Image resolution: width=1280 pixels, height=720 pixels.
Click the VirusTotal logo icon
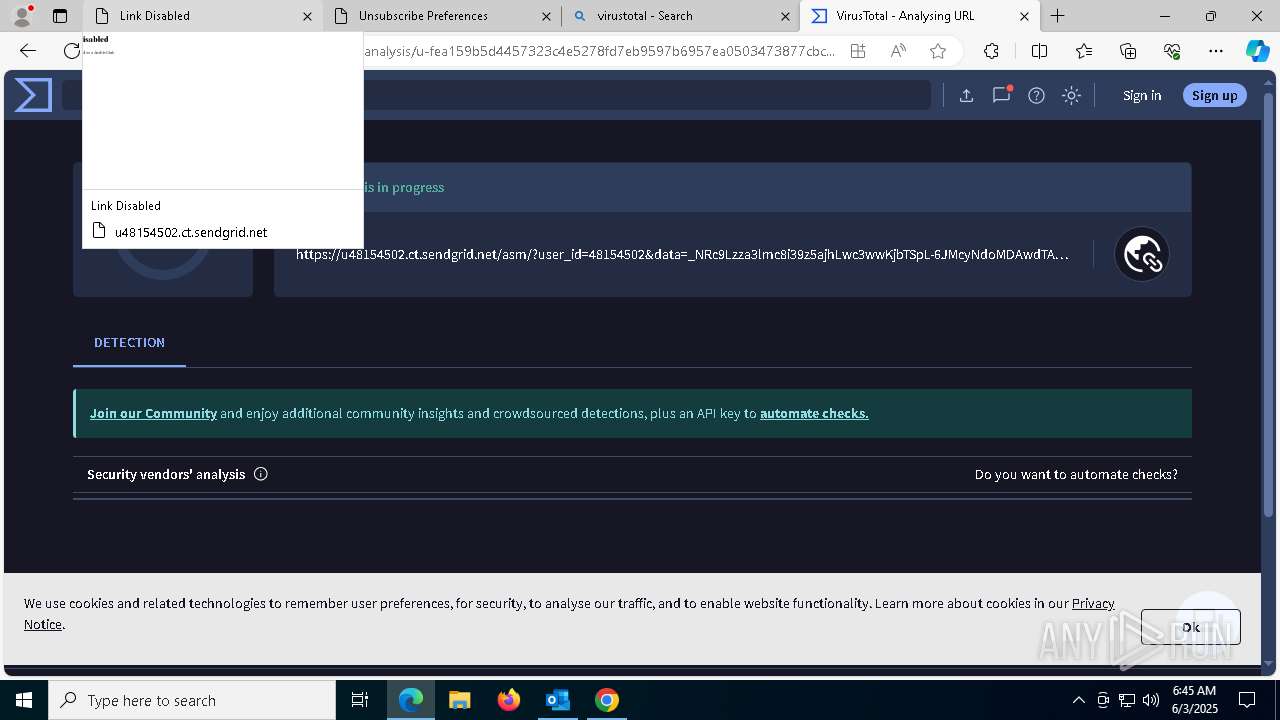[x=33, y=95]
